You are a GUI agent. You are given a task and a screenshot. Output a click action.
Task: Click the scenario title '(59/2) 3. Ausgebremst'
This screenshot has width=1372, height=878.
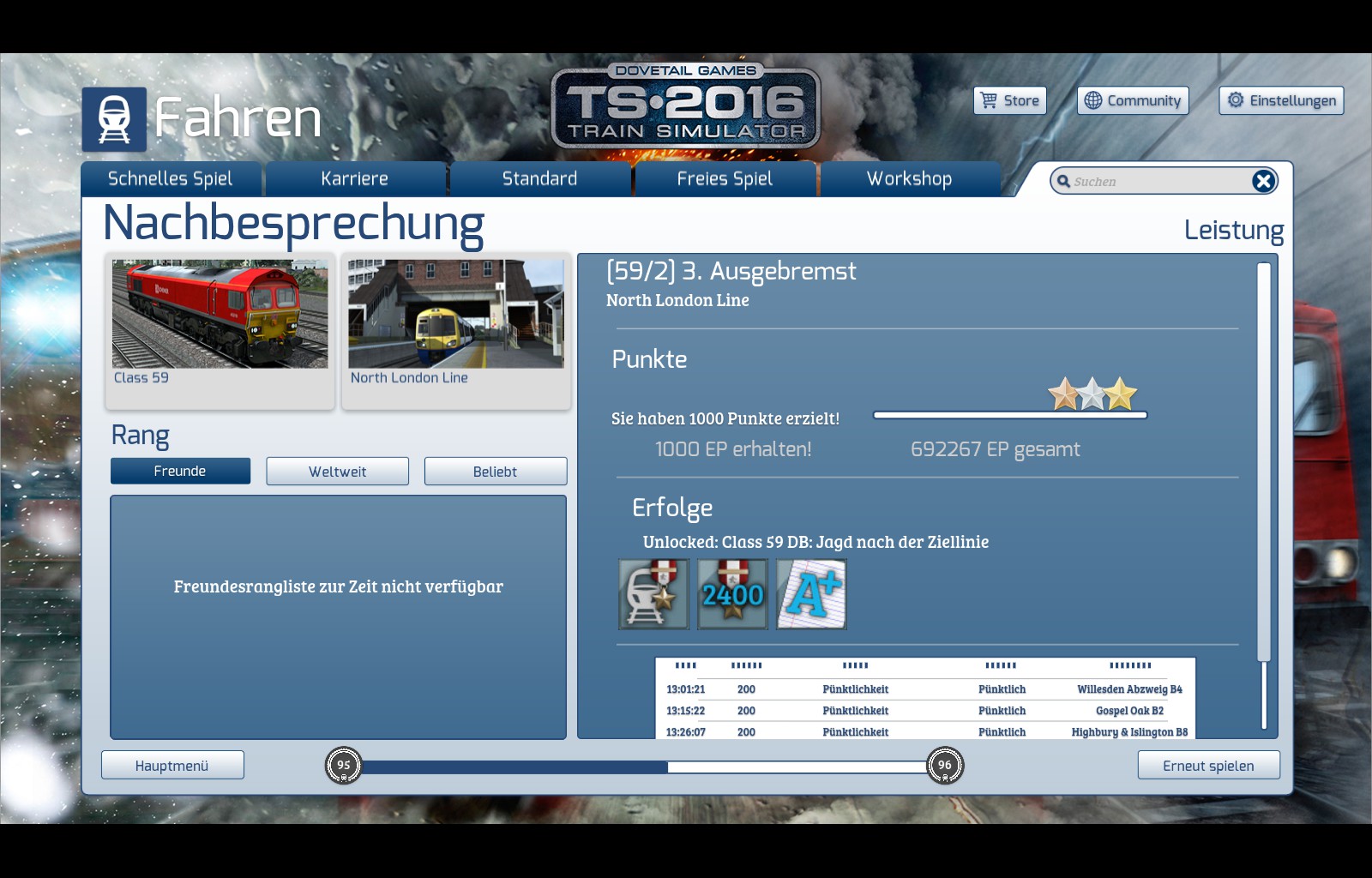pos(731,271)
